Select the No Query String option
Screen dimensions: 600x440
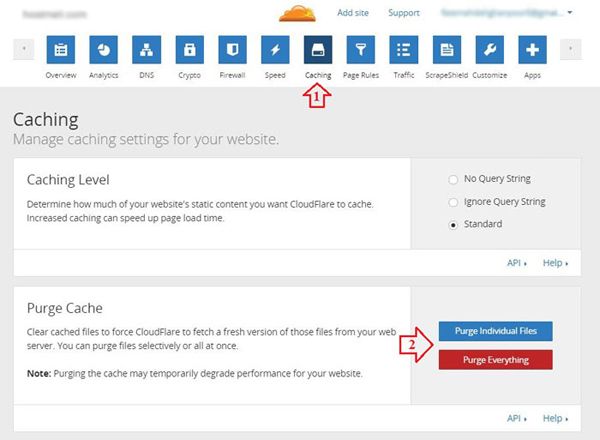[x=453, y=179]
